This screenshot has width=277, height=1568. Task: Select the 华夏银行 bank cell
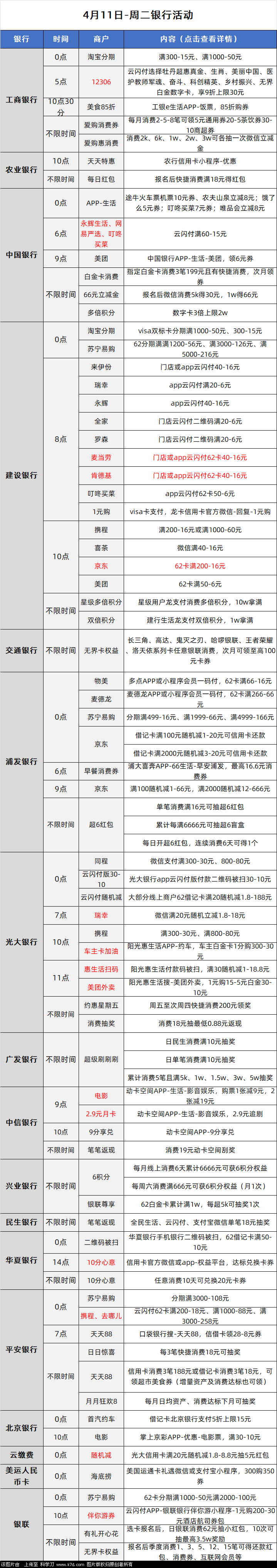[21, 1261]
